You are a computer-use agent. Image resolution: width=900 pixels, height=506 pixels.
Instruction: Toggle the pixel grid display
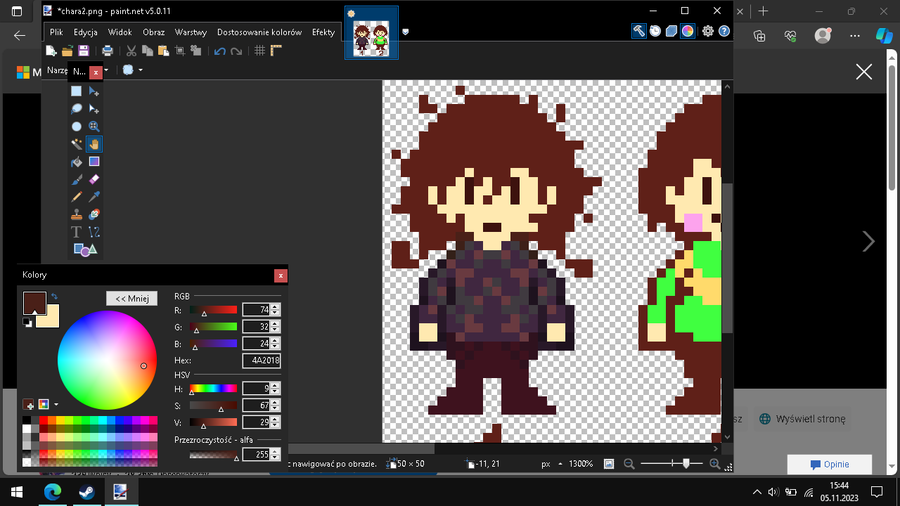259,51
